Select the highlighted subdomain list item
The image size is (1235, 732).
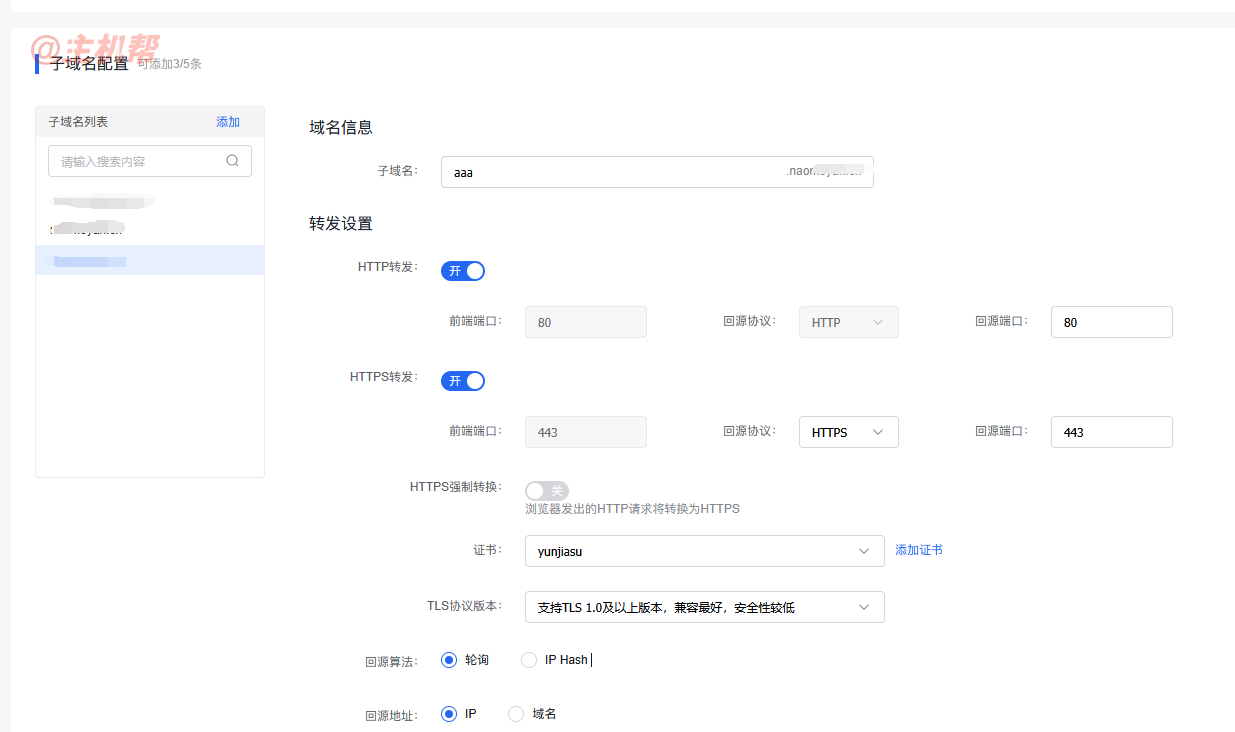150,261
